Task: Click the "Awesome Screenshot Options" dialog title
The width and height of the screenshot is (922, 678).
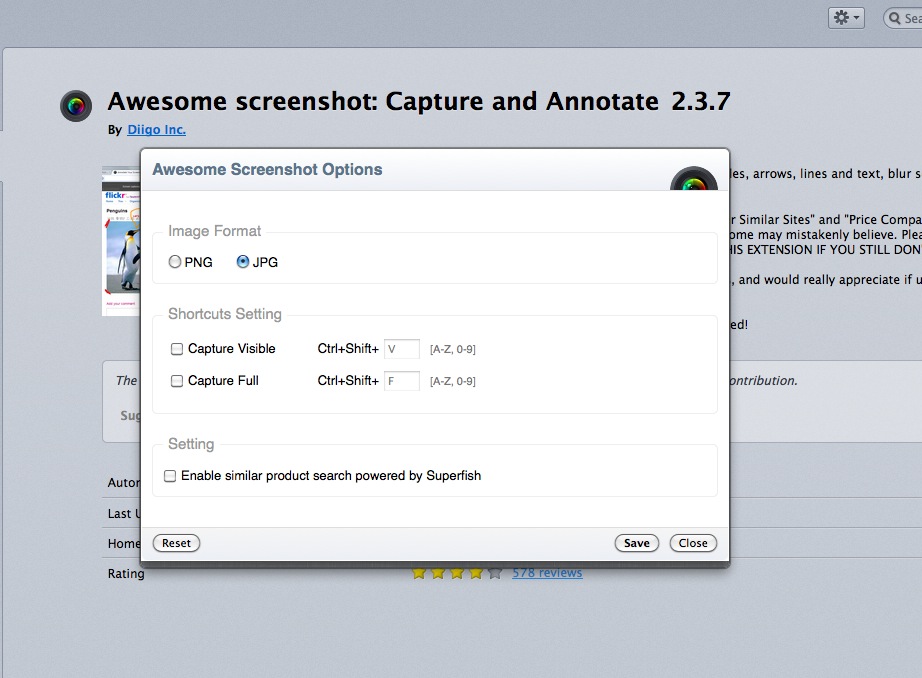Action: pos(268,169)
